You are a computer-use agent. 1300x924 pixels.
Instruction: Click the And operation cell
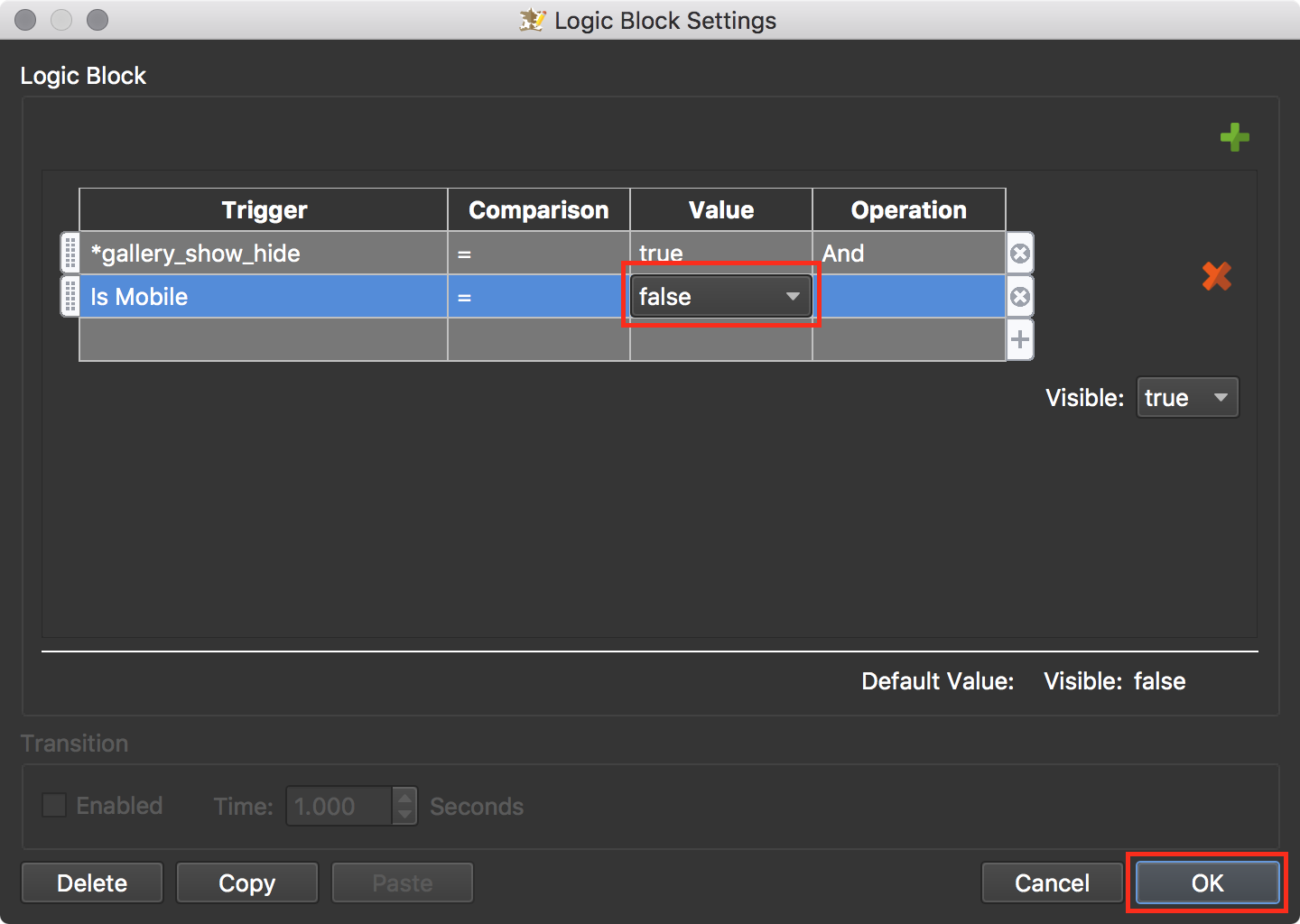(909, 254)
